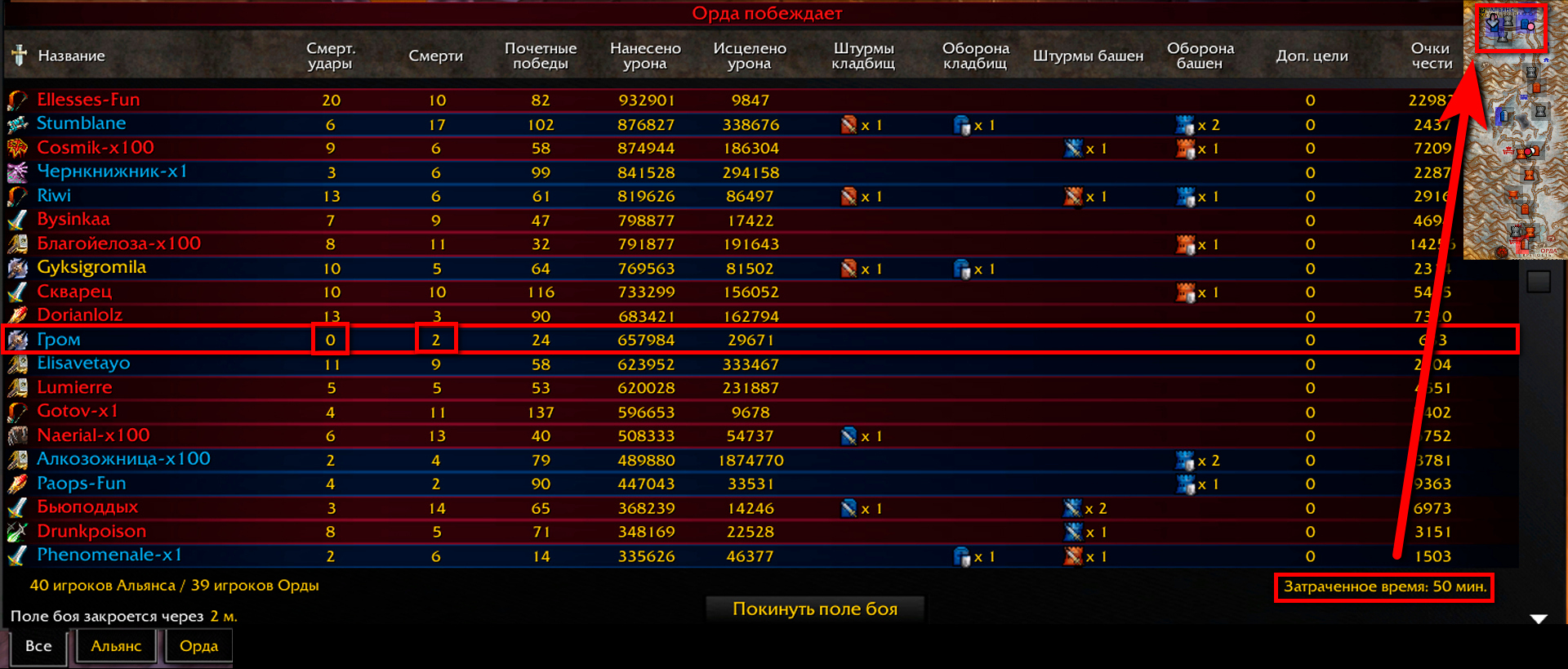This screenshot has height=669, width=1568.
Task: Click the class icon next to Гром
Action: [x=17, y=340]
